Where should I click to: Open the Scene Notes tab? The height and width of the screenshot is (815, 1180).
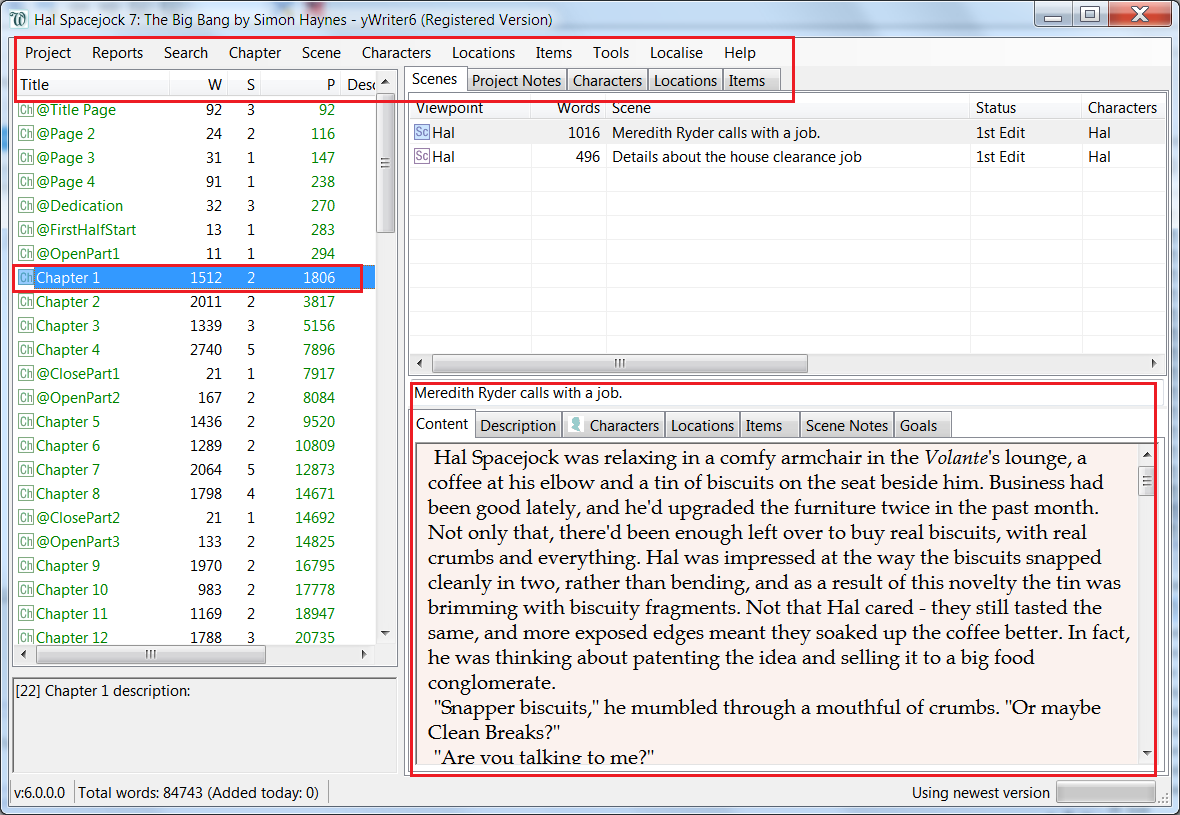[x=847, y=425]
